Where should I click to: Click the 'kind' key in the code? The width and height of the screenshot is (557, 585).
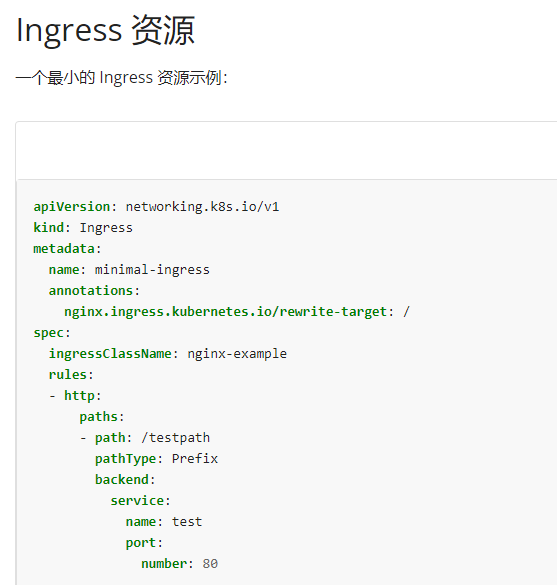[48, 227]
